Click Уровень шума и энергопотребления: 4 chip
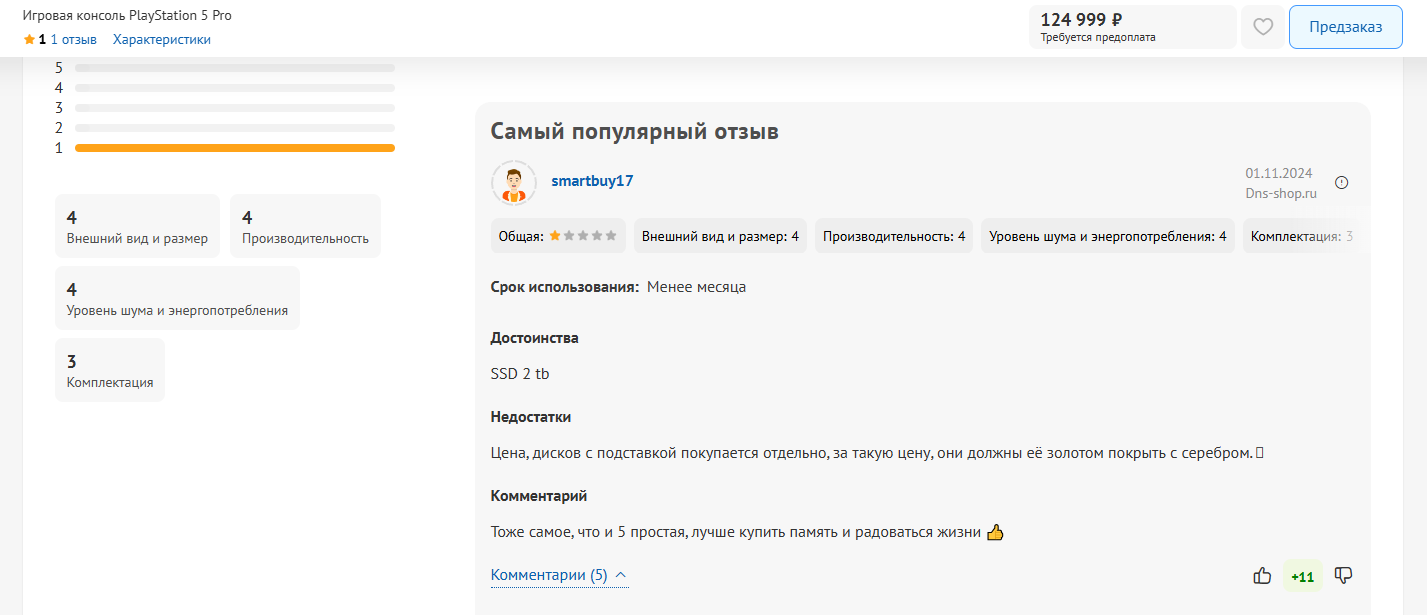The image size is (1427, 615). pos(1108,236)
